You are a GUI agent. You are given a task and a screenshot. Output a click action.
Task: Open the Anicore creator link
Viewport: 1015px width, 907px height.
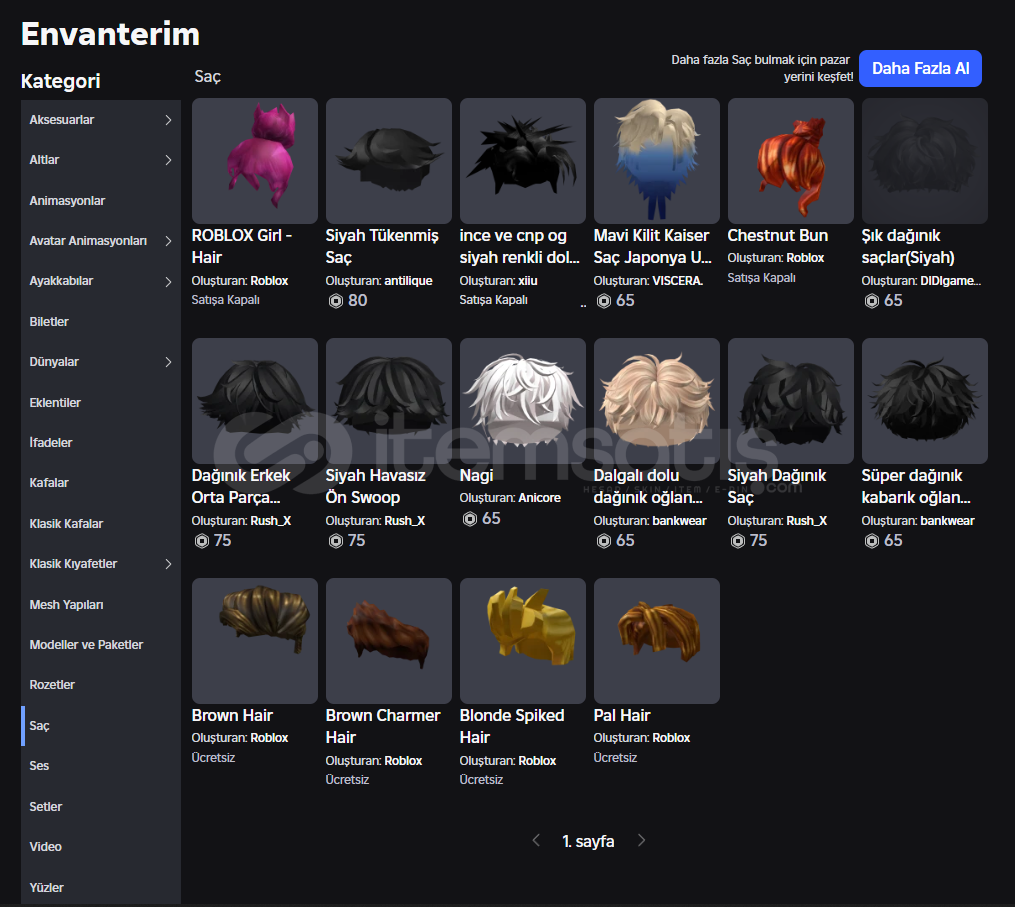[x=539, y=498]
